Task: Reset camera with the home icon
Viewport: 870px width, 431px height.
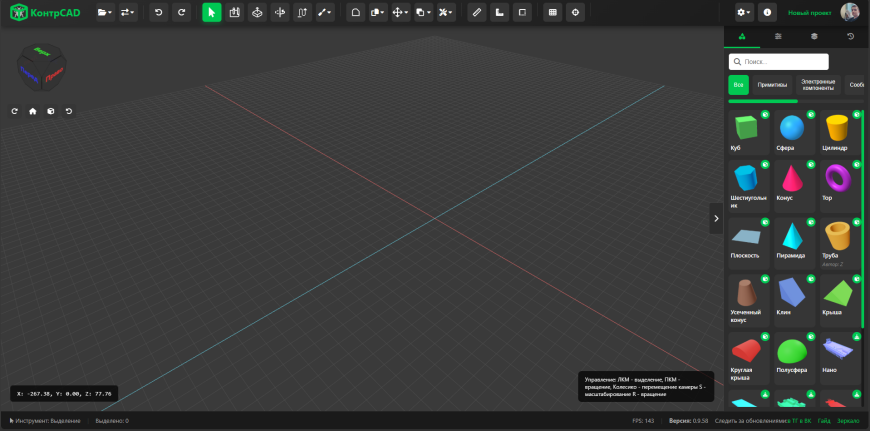Action: pyautogui.click(x=33, y=111)
